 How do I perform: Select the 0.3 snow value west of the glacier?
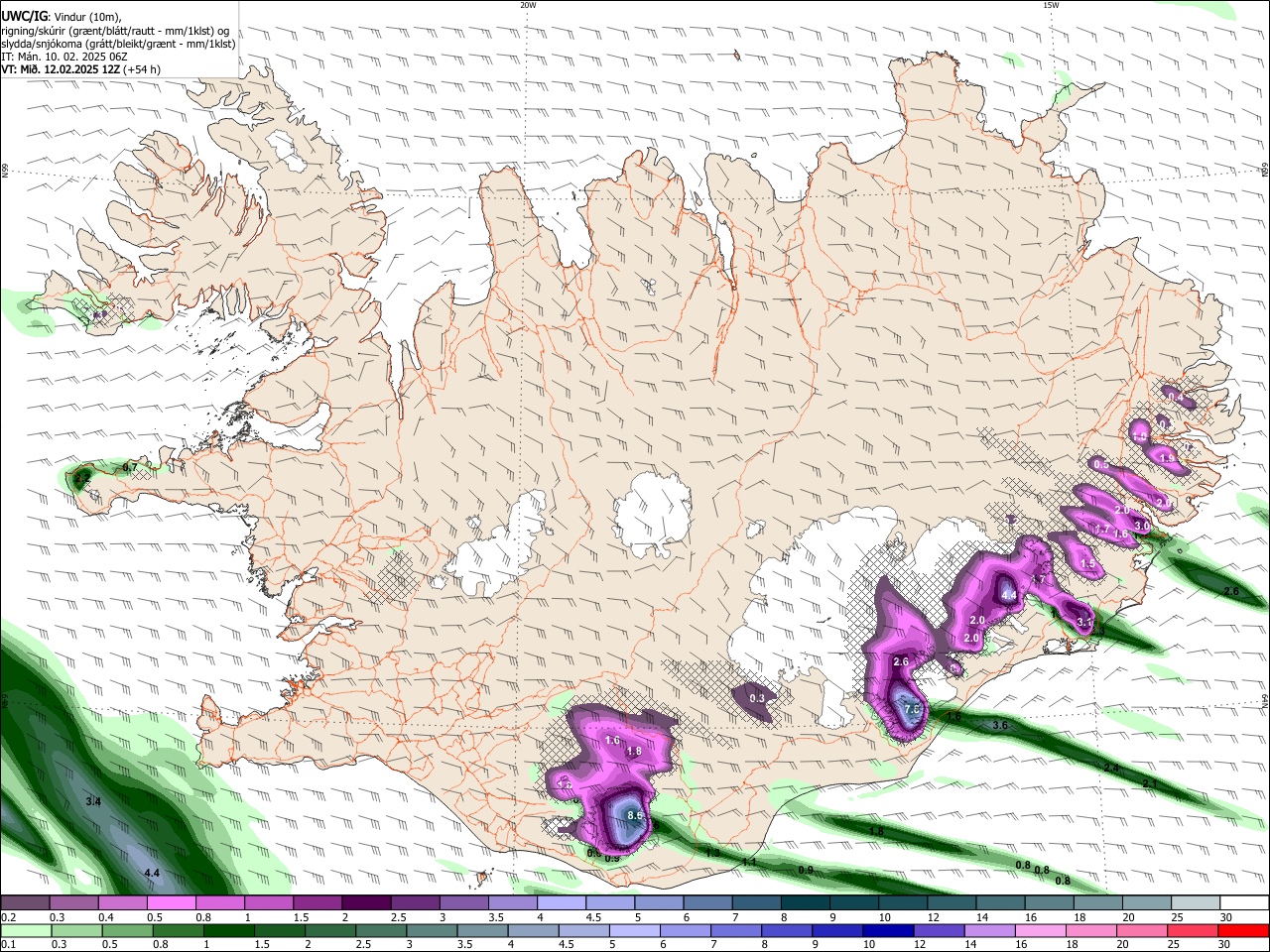757,698
